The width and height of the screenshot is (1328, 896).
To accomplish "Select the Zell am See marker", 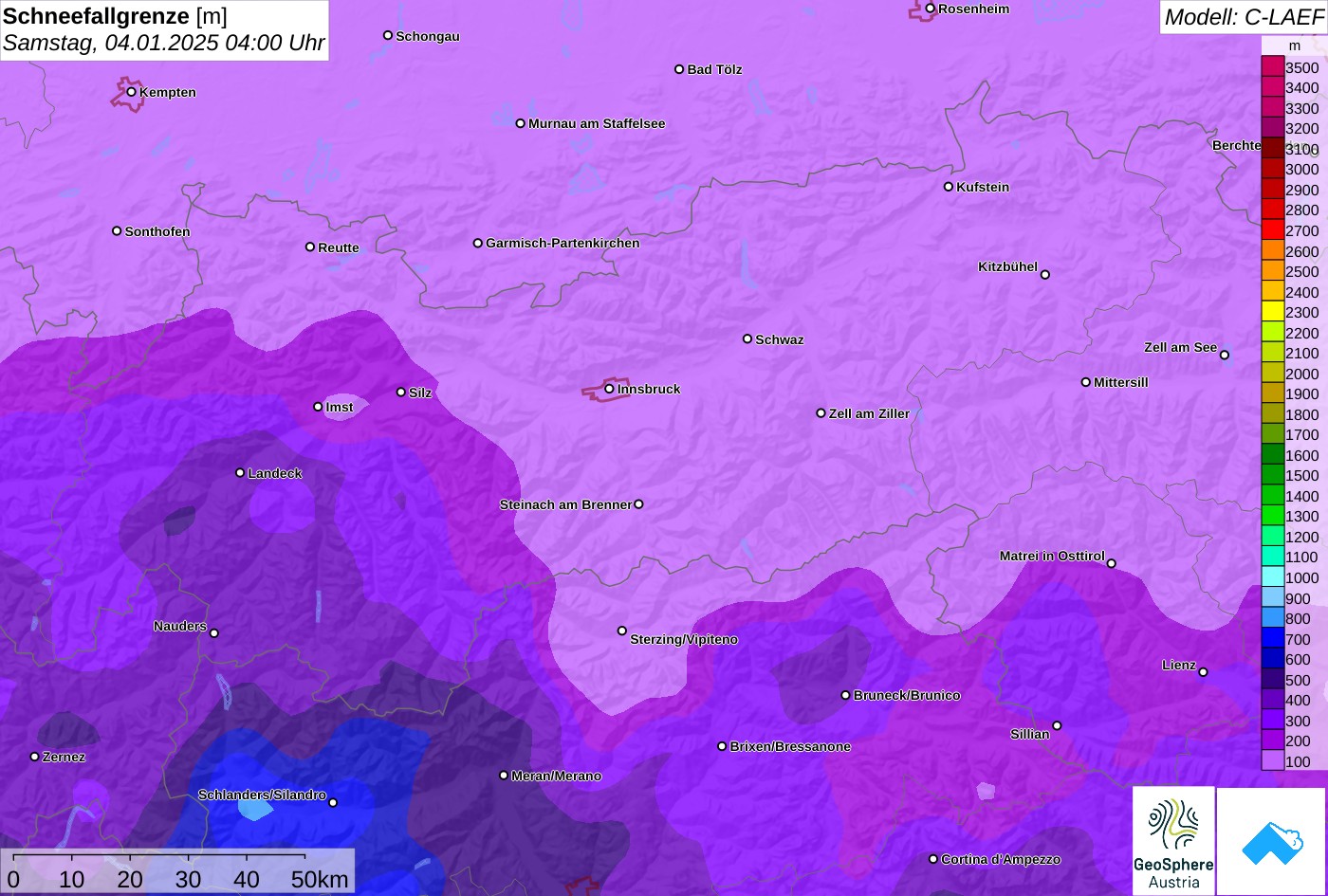I will coord(1225,355).
